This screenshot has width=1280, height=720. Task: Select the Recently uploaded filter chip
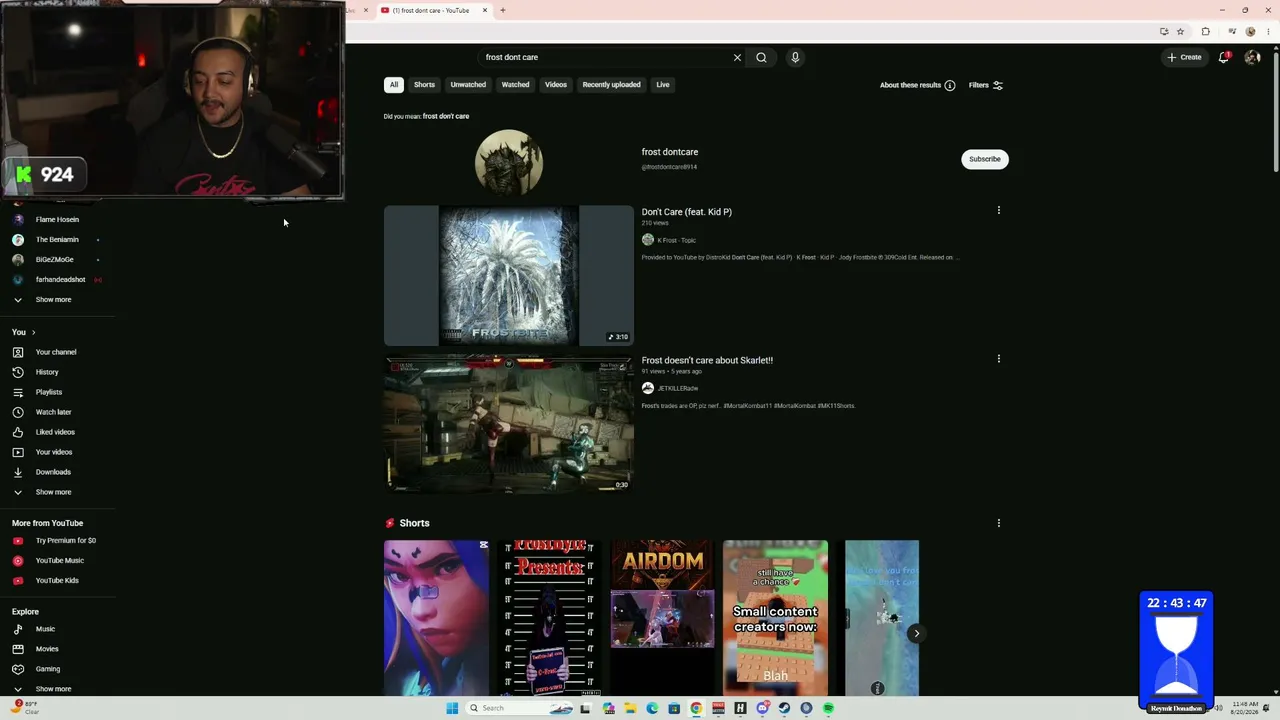click(611, 85)
